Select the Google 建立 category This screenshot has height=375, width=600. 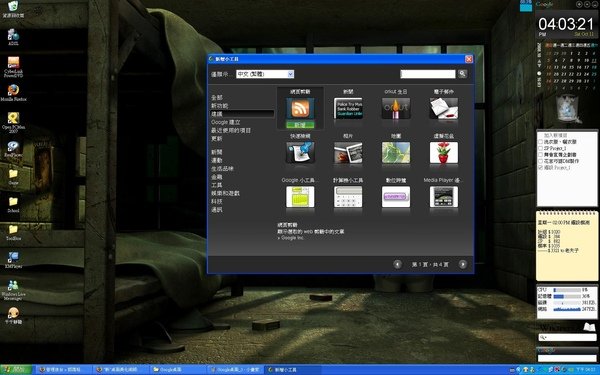225,122
